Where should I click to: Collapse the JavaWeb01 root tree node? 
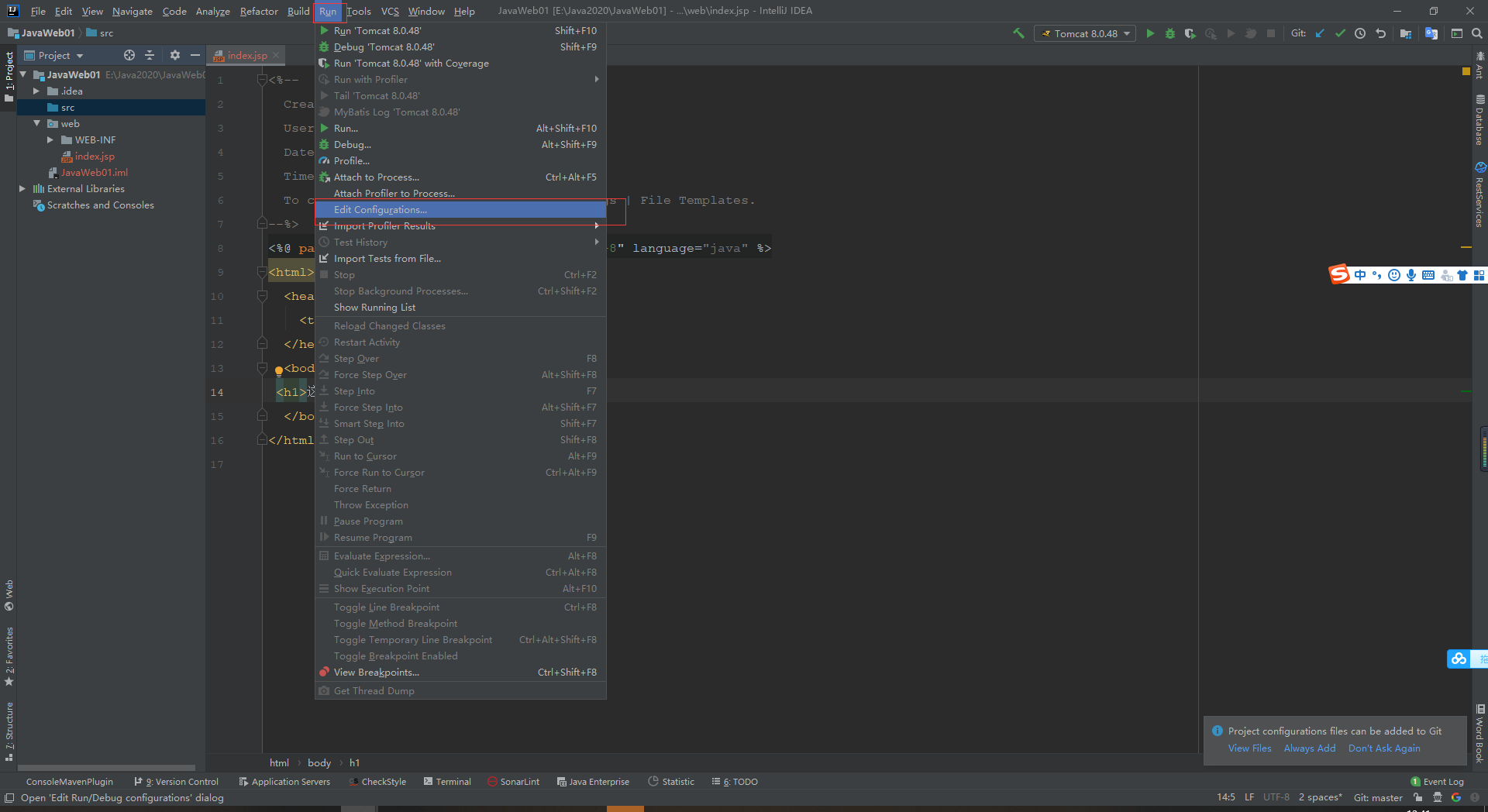point(23,74)
